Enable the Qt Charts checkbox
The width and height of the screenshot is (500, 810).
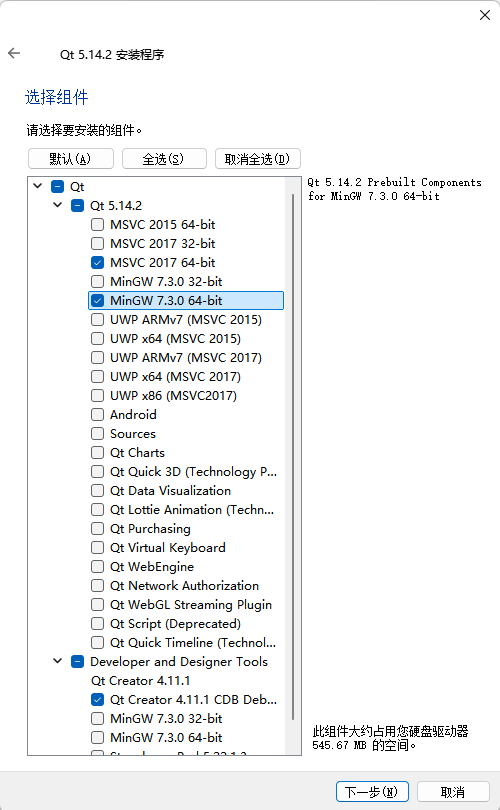[97, 453]
